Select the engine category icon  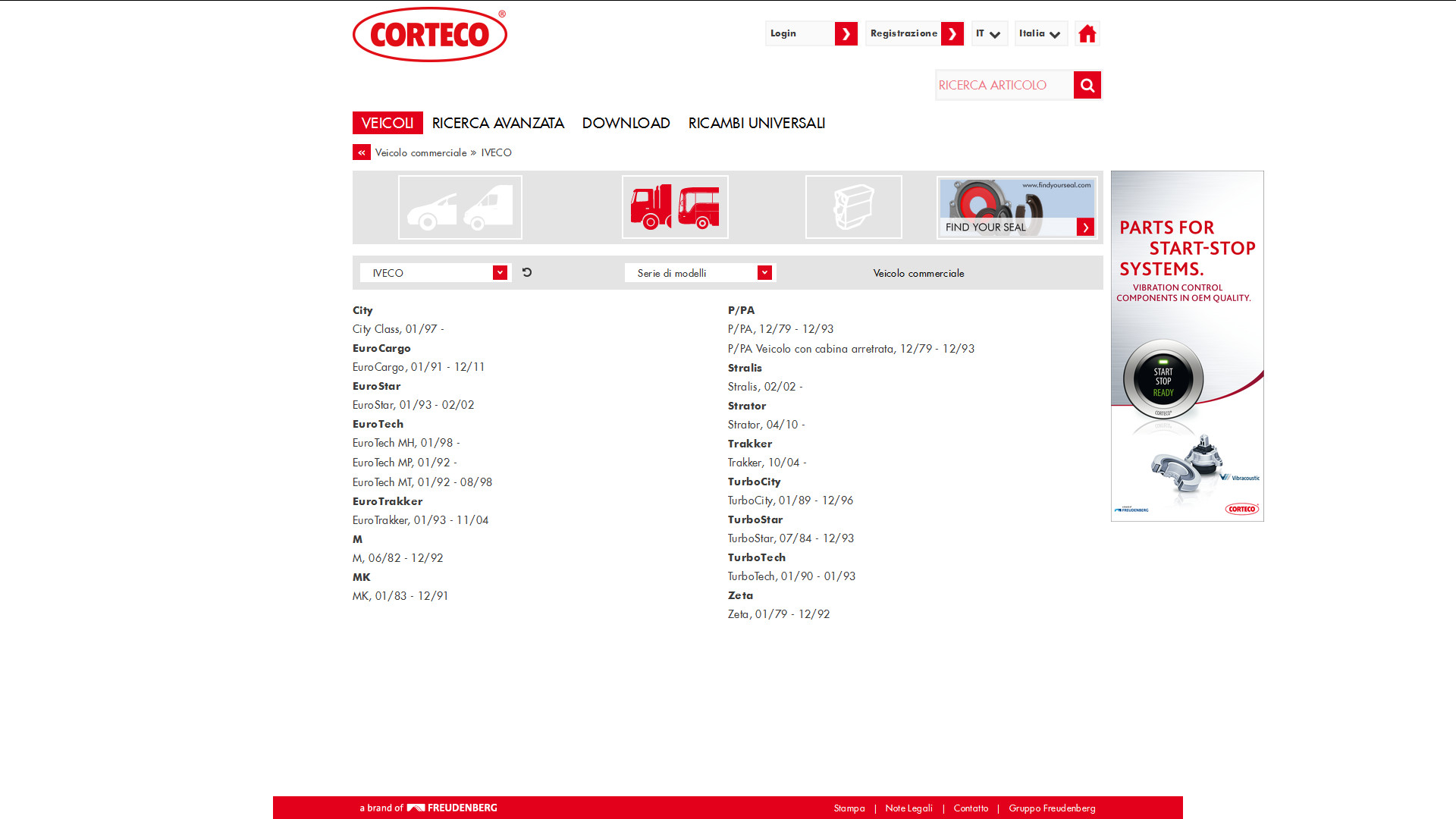click(x=853, y=207)
